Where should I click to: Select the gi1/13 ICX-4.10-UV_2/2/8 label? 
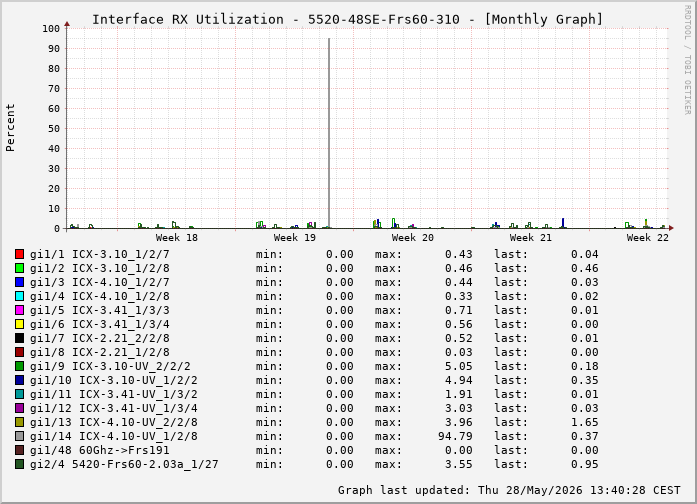coord(114,422)
